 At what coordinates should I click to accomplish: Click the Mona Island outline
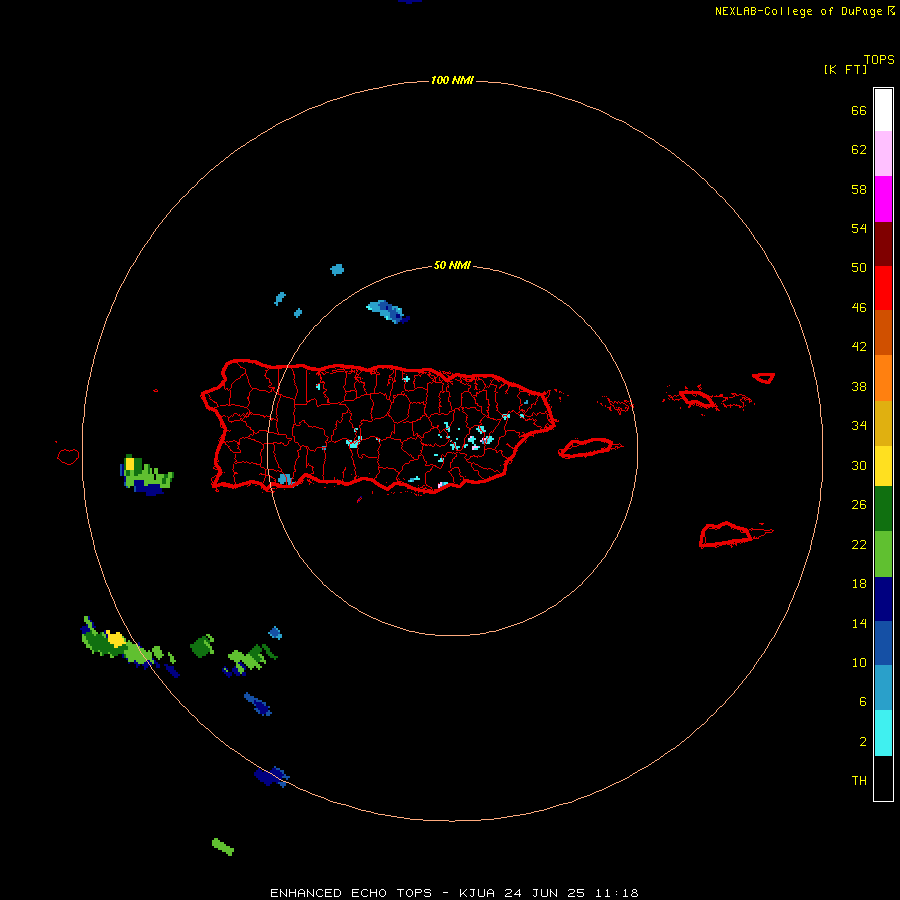click(68, 456)
